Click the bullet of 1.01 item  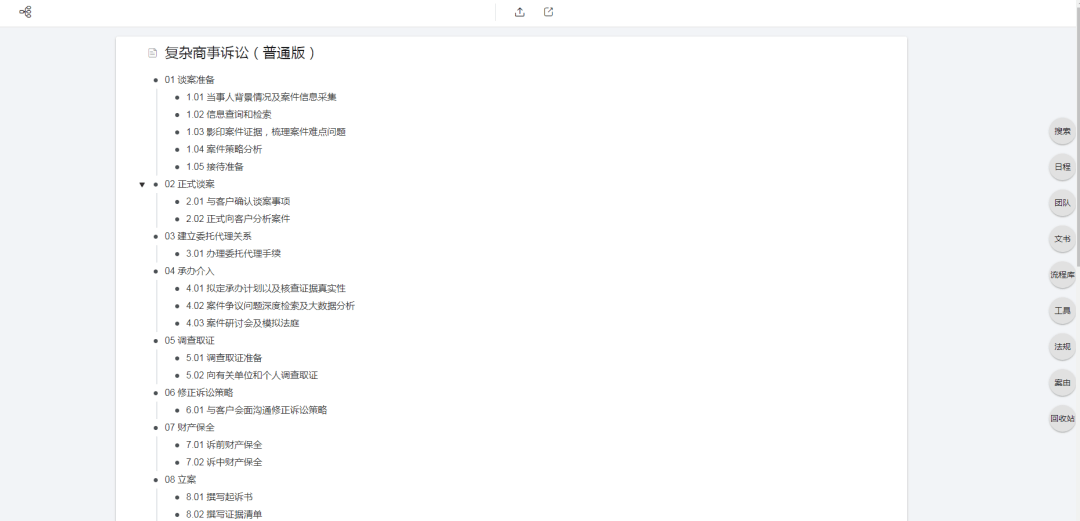coord(178,97)
